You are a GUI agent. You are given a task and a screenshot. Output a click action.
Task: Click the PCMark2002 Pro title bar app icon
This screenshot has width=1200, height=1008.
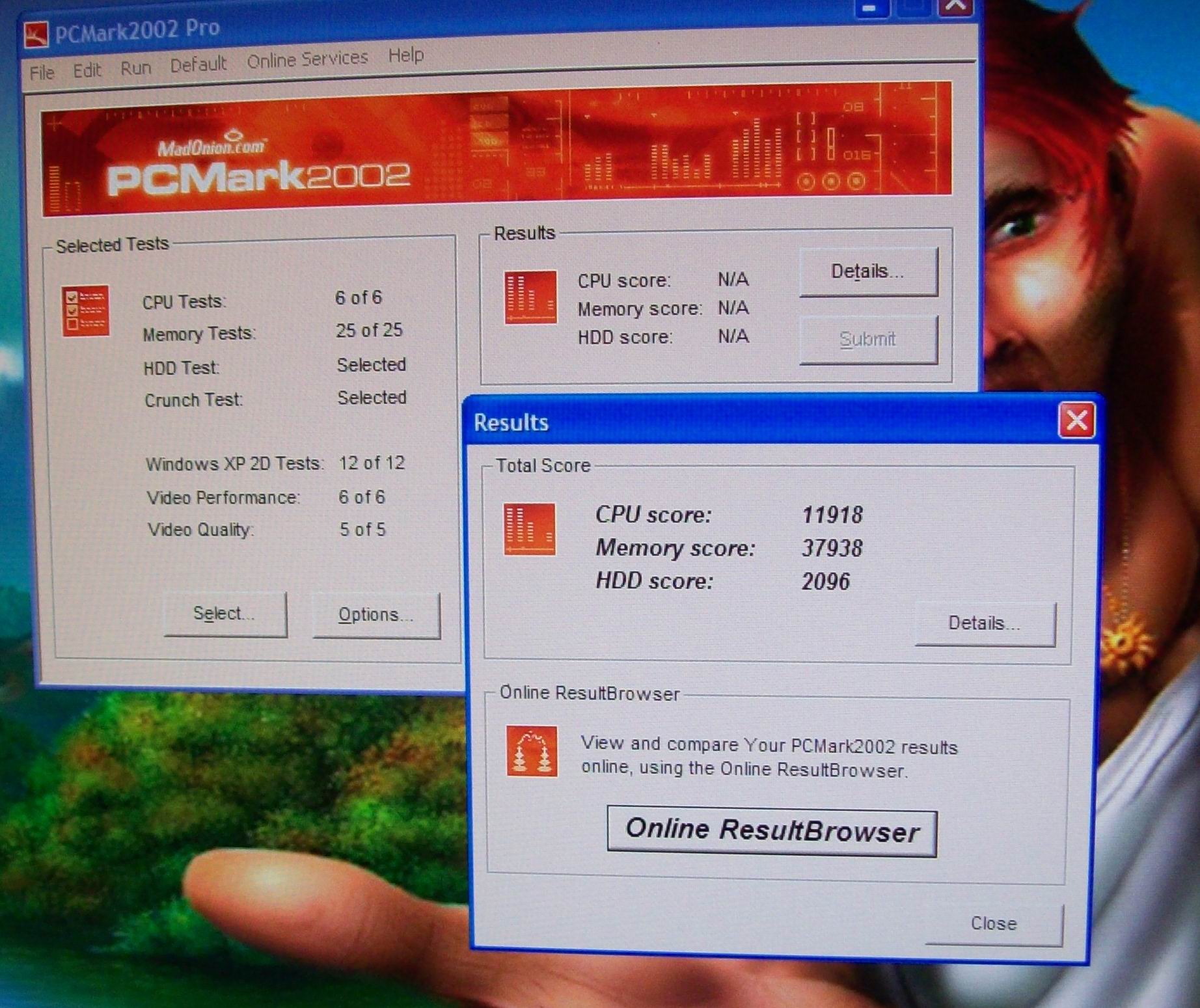36,34
